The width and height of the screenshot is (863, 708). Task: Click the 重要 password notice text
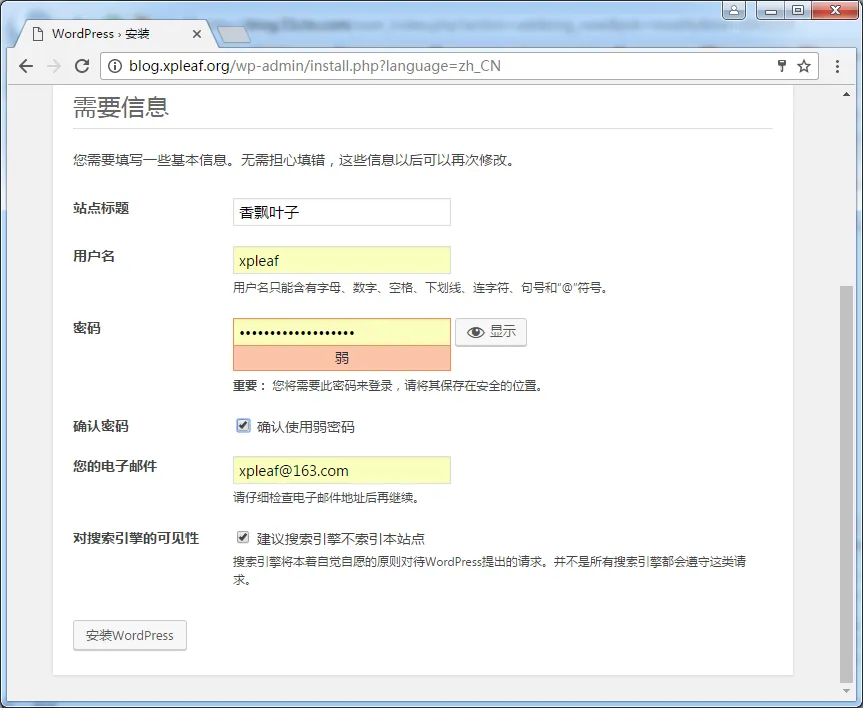(x=389, y=385)
